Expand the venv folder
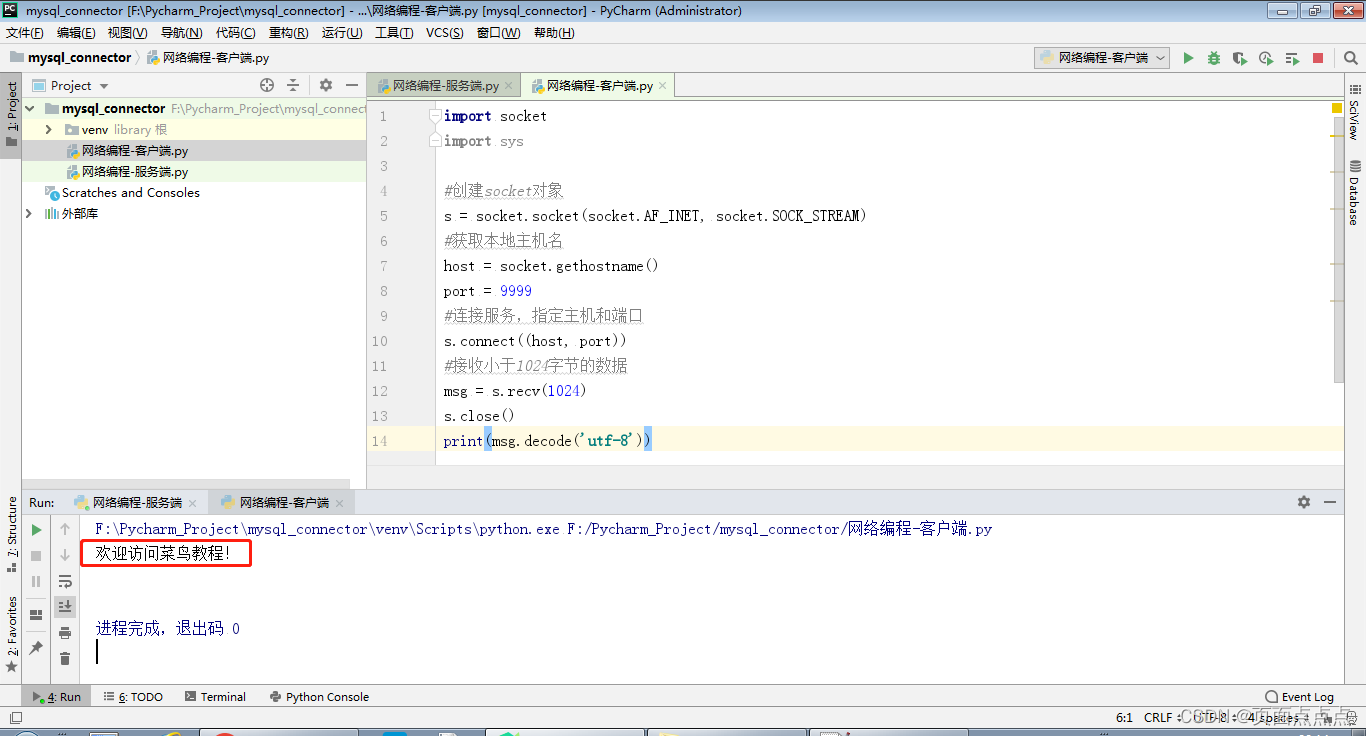The height and width of the screenshot is (736, 1366). [x=48, y=130]
